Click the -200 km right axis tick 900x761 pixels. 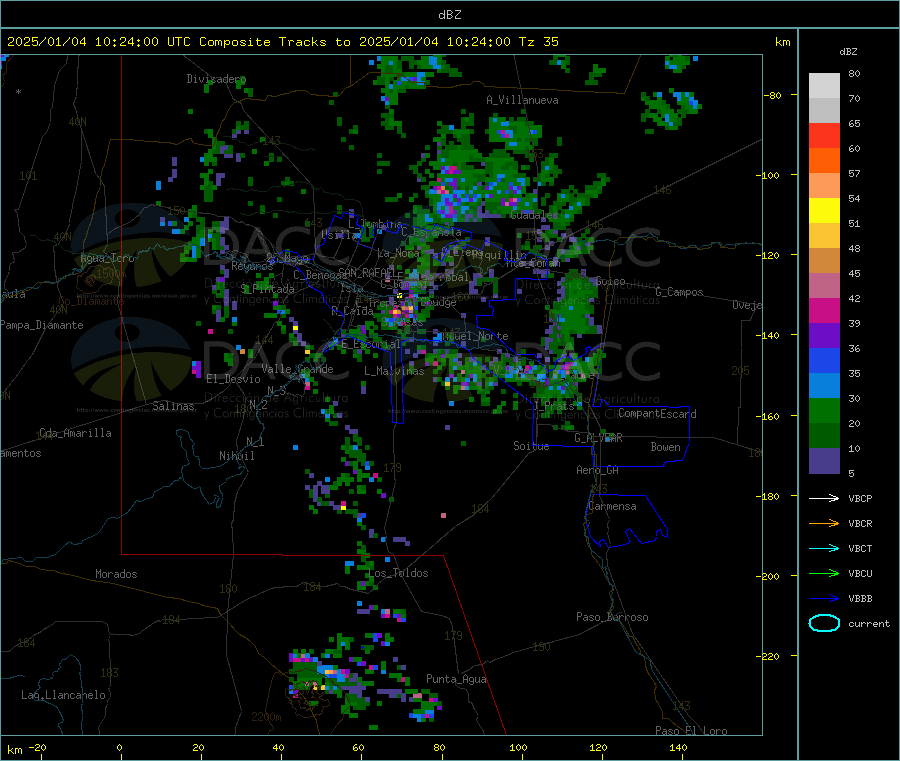pos(770,576)
